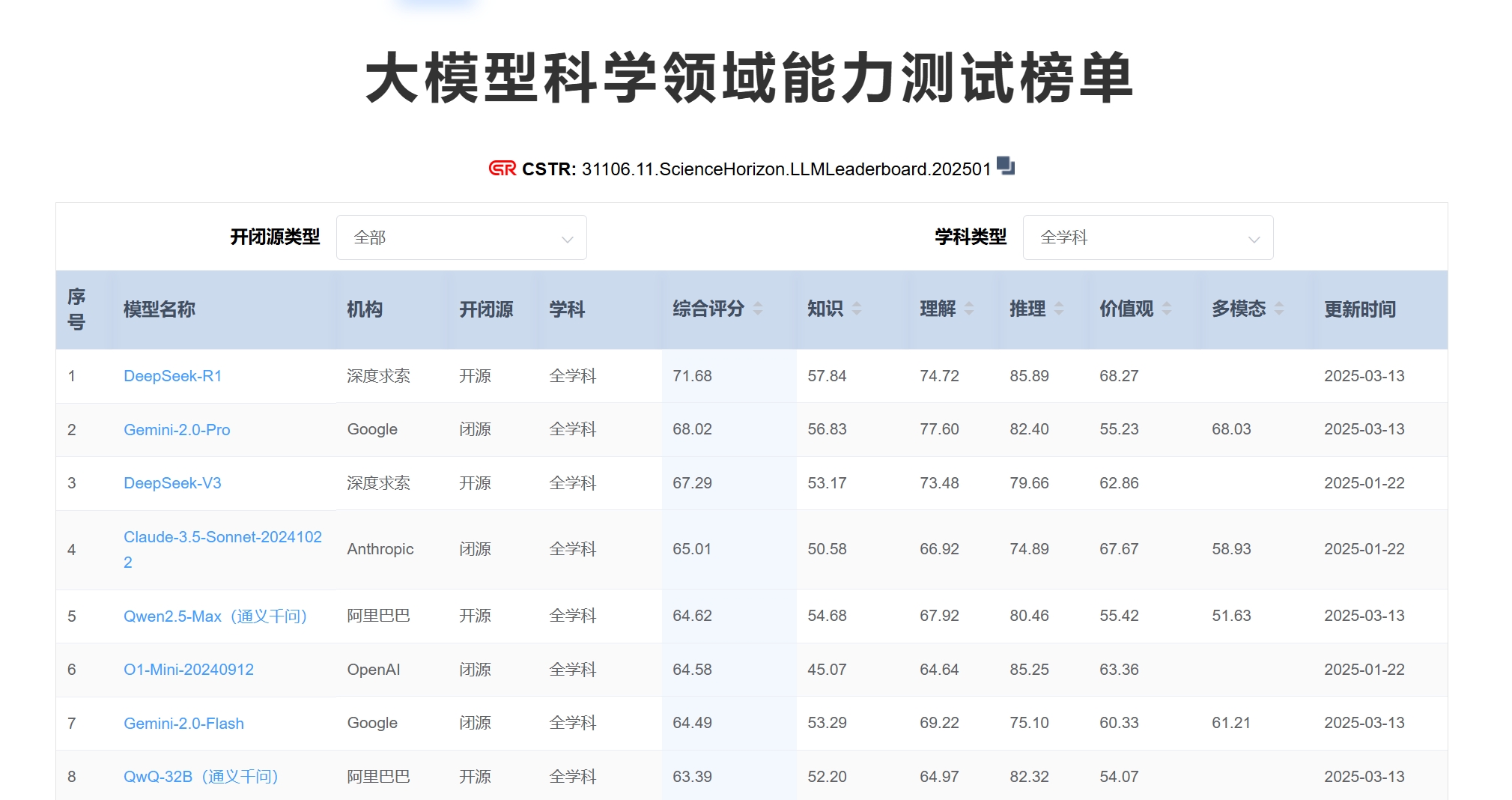
Task: Click the 更新时间 column header
Action: tap(1359, 309)
